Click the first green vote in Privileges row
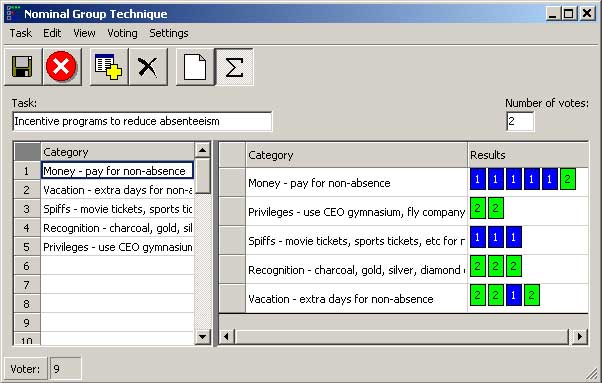 click(x=478, y=208)
